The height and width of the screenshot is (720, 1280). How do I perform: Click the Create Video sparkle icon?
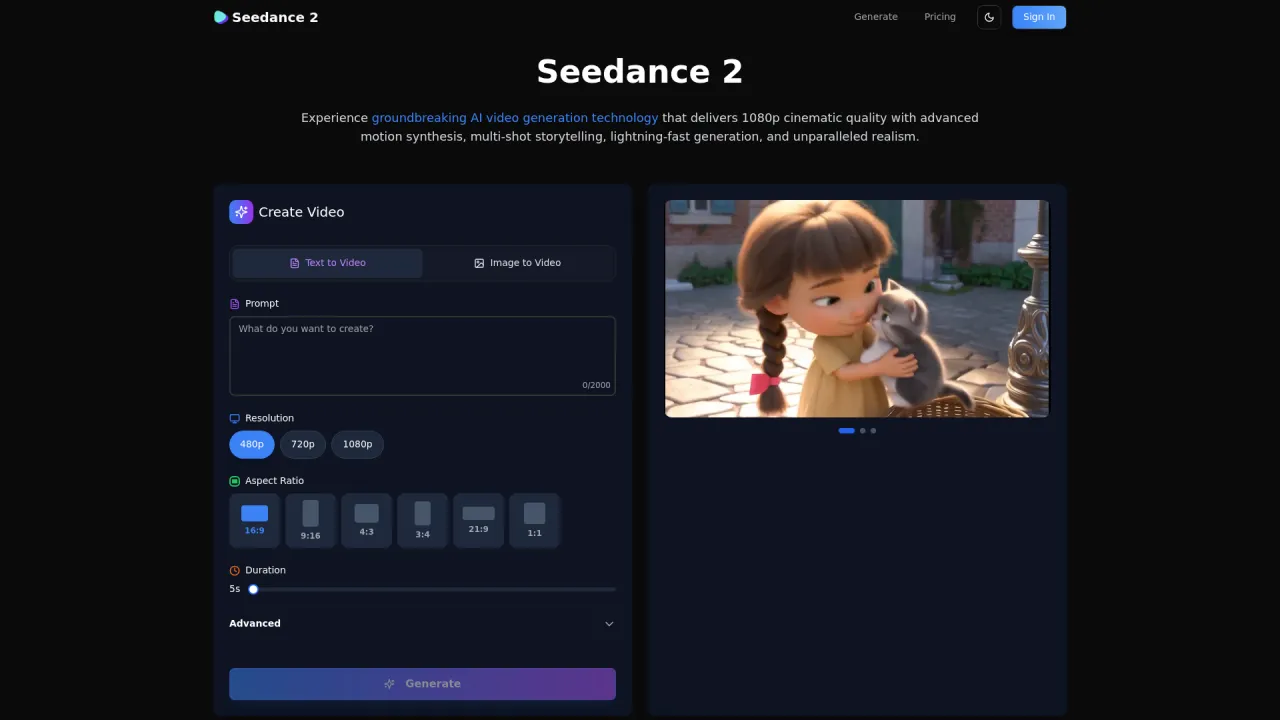[x=241, y=212]
